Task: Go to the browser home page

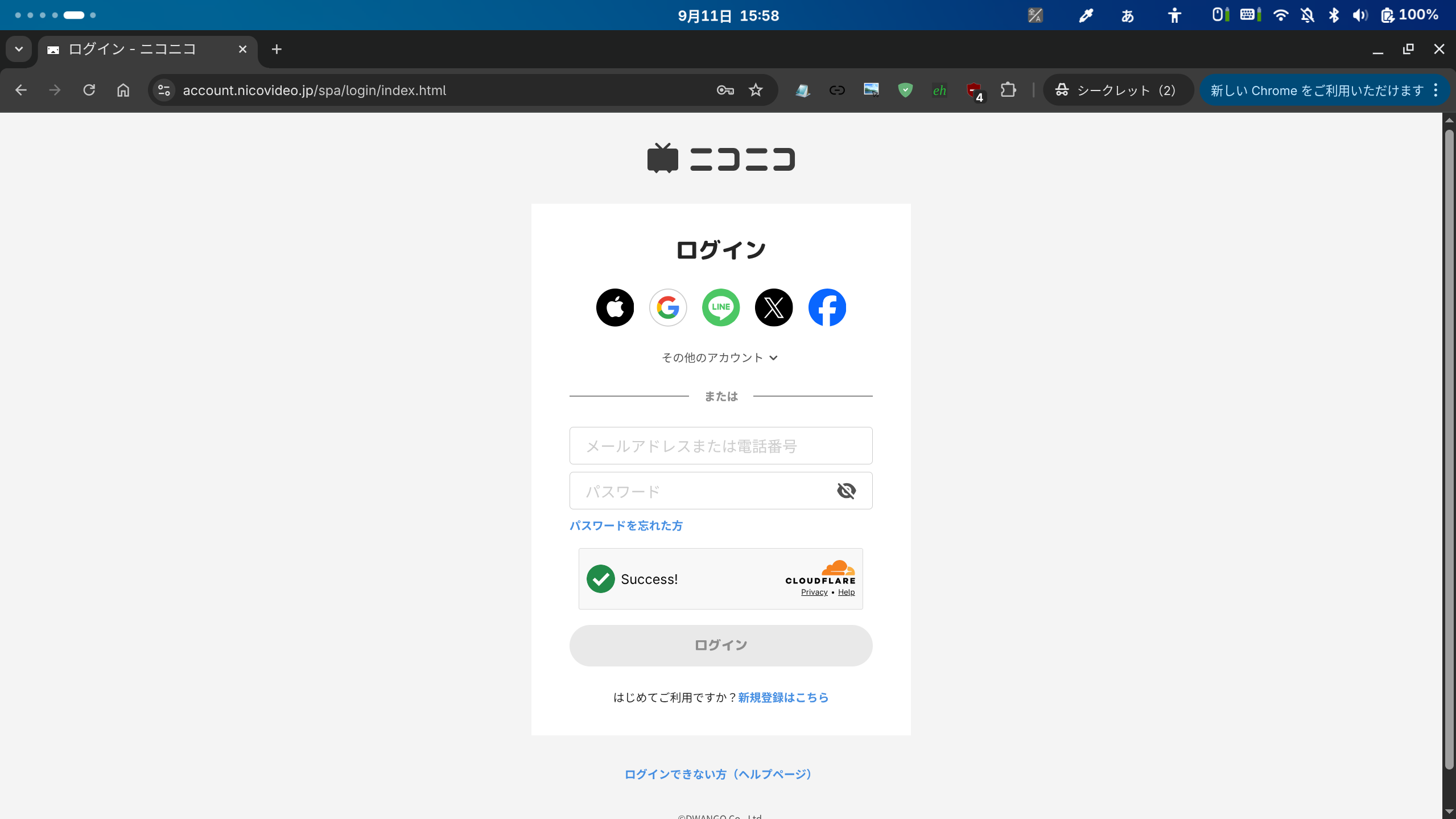Action: (x=123, y=90)
